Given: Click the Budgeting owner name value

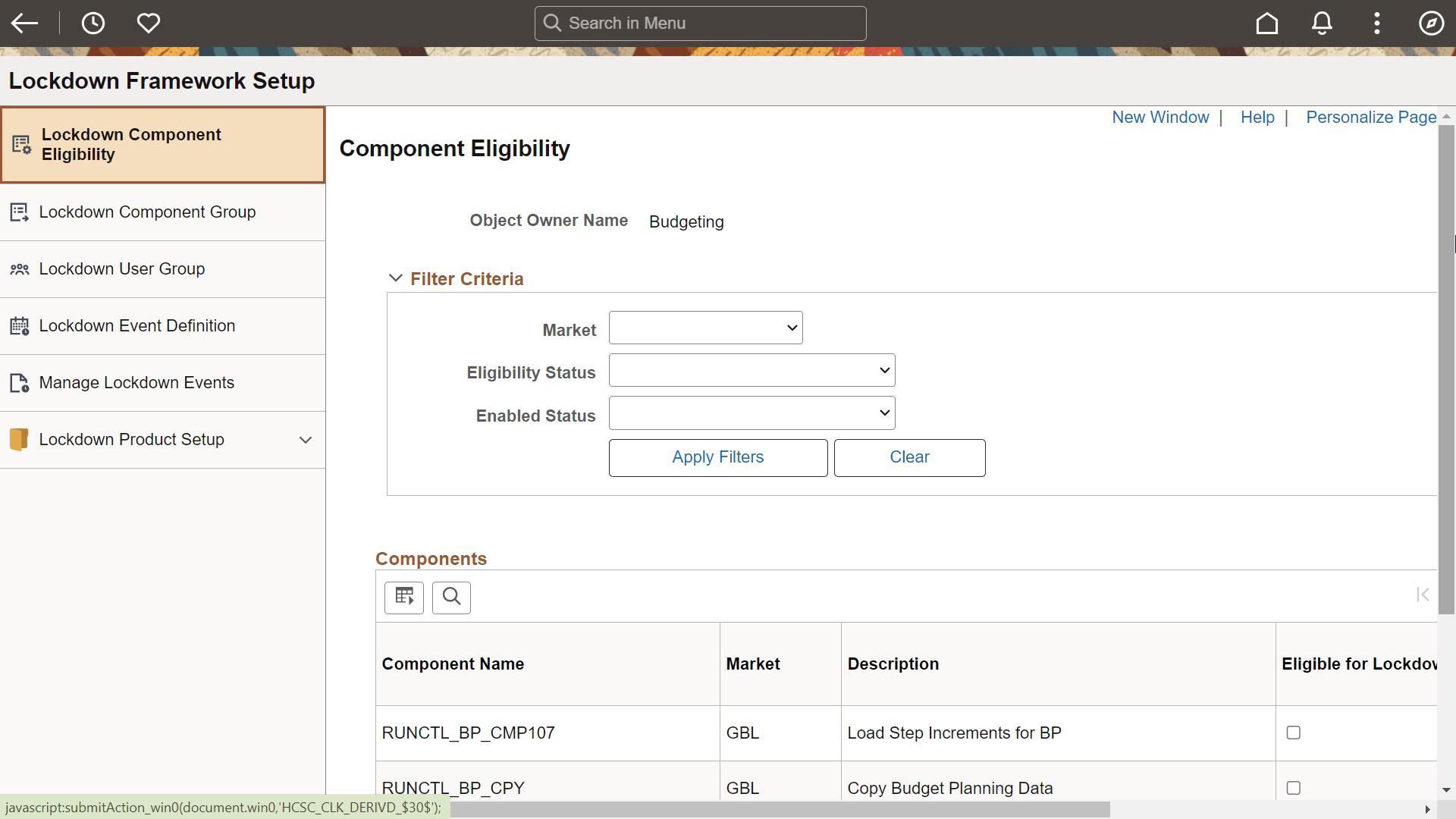Looking at the screenshot, I should 686,222.
